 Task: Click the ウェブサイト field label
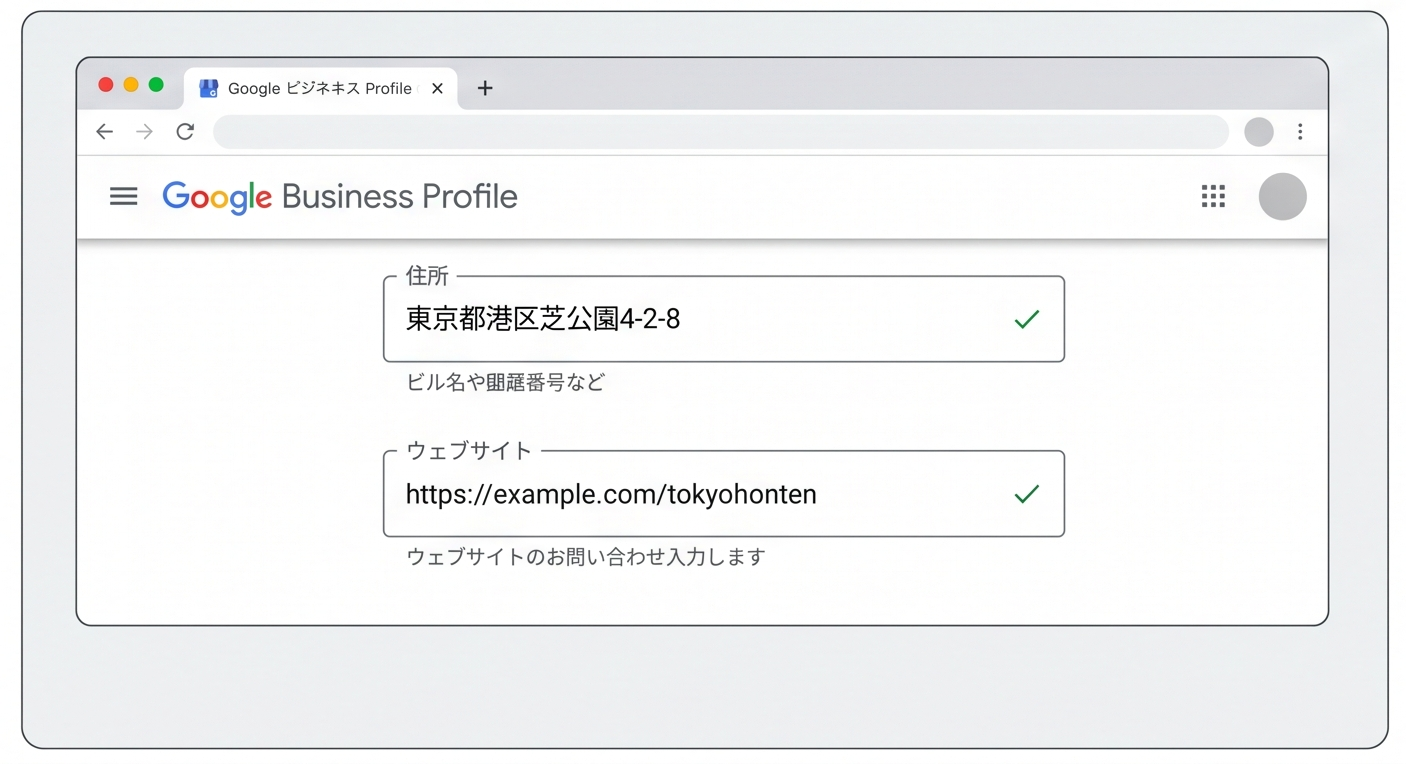point(469,451)
